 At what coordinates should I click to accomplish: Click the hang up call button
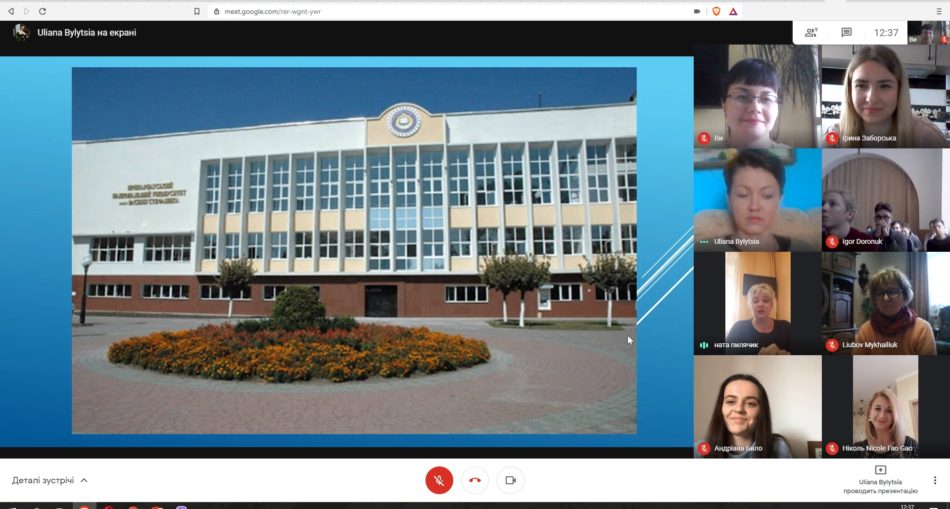click(475, 480)
